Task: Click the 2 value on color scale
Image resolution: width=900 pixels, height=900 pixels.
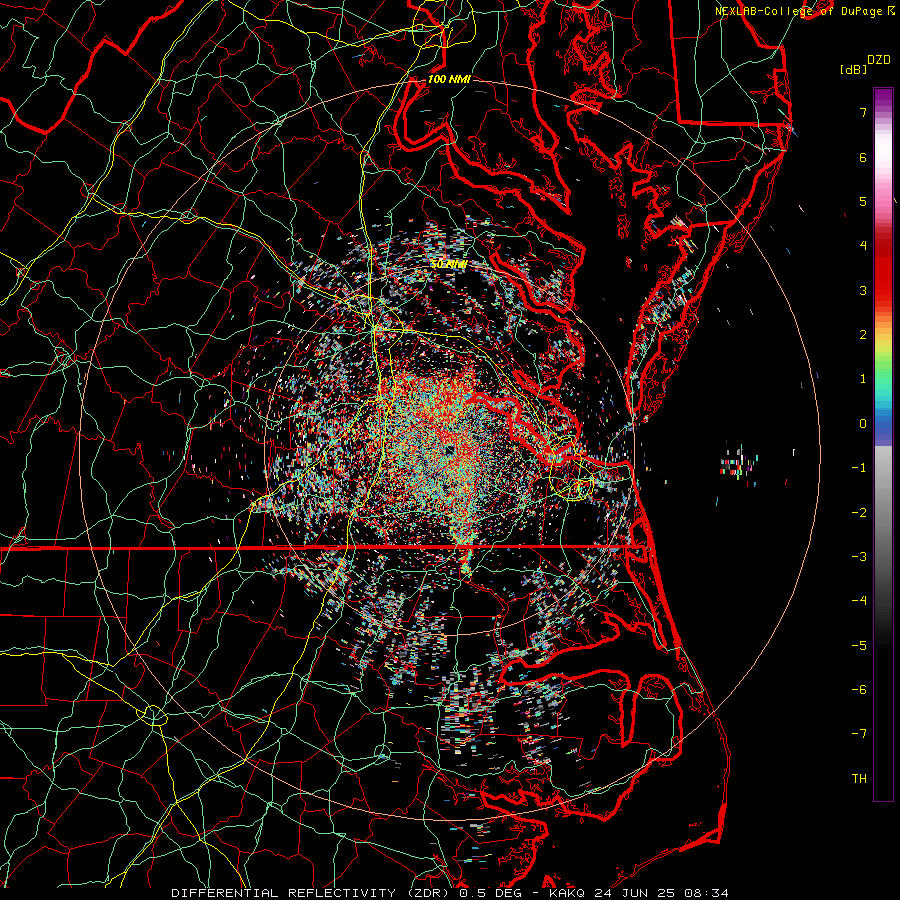Action: (x=863, y=335)
